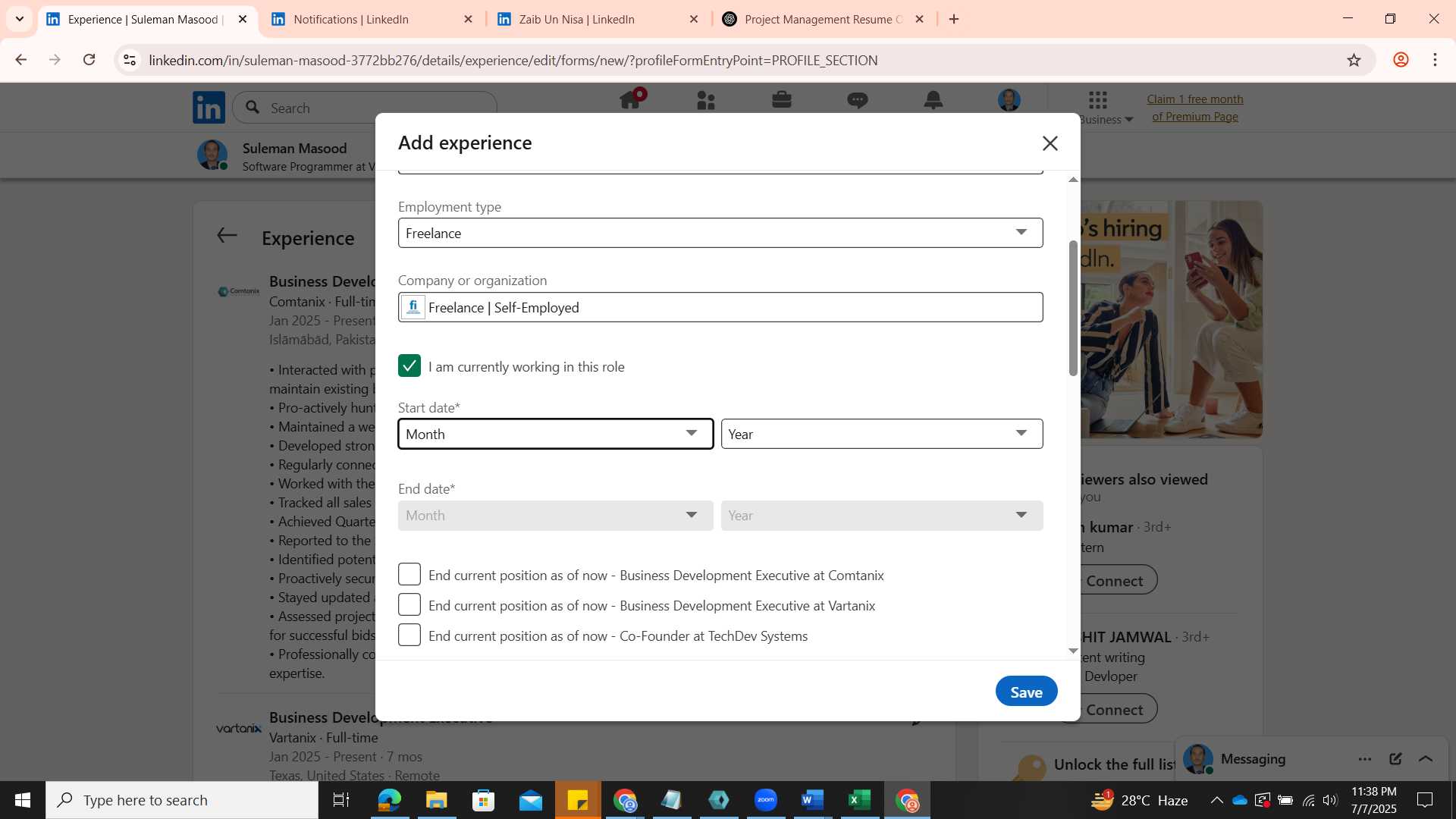This screenshot has height=819, width=1456.
Task: Open Start date Month dropdown
Action: [x=555, y=434]
